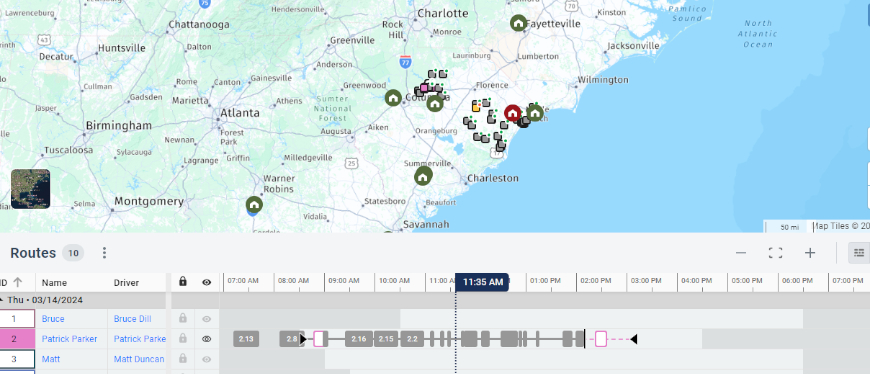The width and height of the screenshot is (870, 374).
Task: Select timeline stop block 2.2
Action: [x=412, y=338]
